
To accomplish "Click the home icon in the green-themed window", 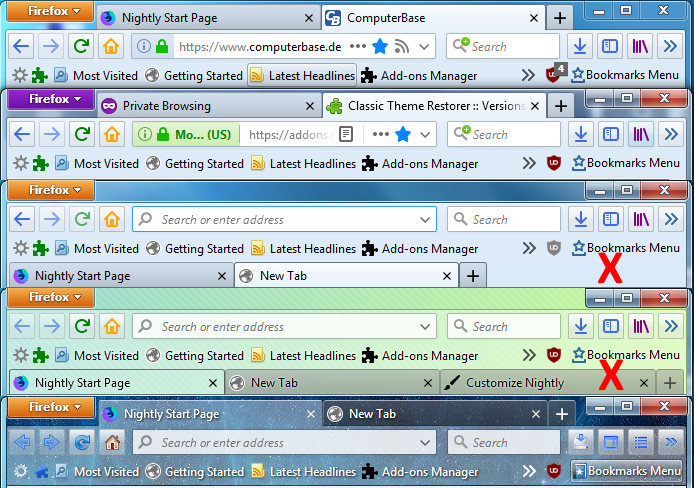I will coord(112,327).
